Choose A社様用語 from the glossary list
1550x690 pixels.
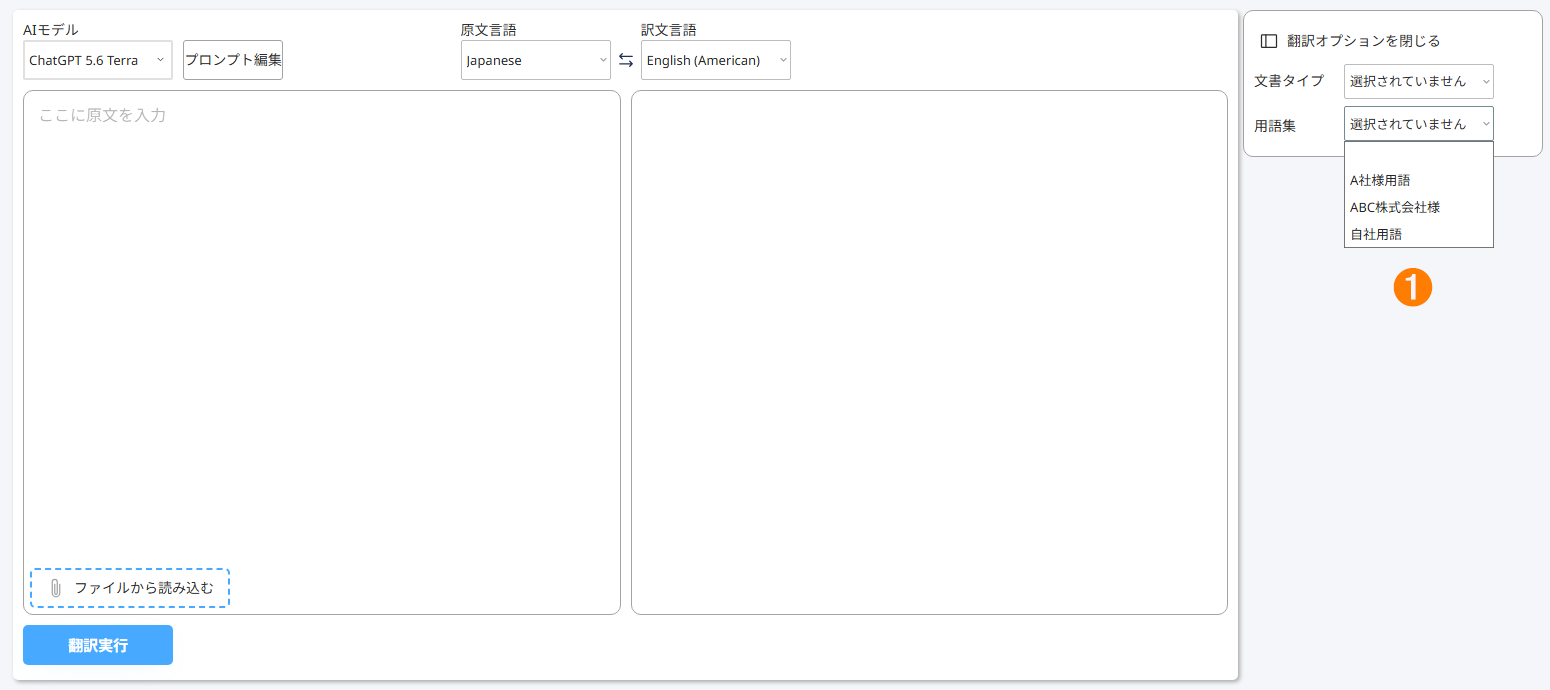1419,181
